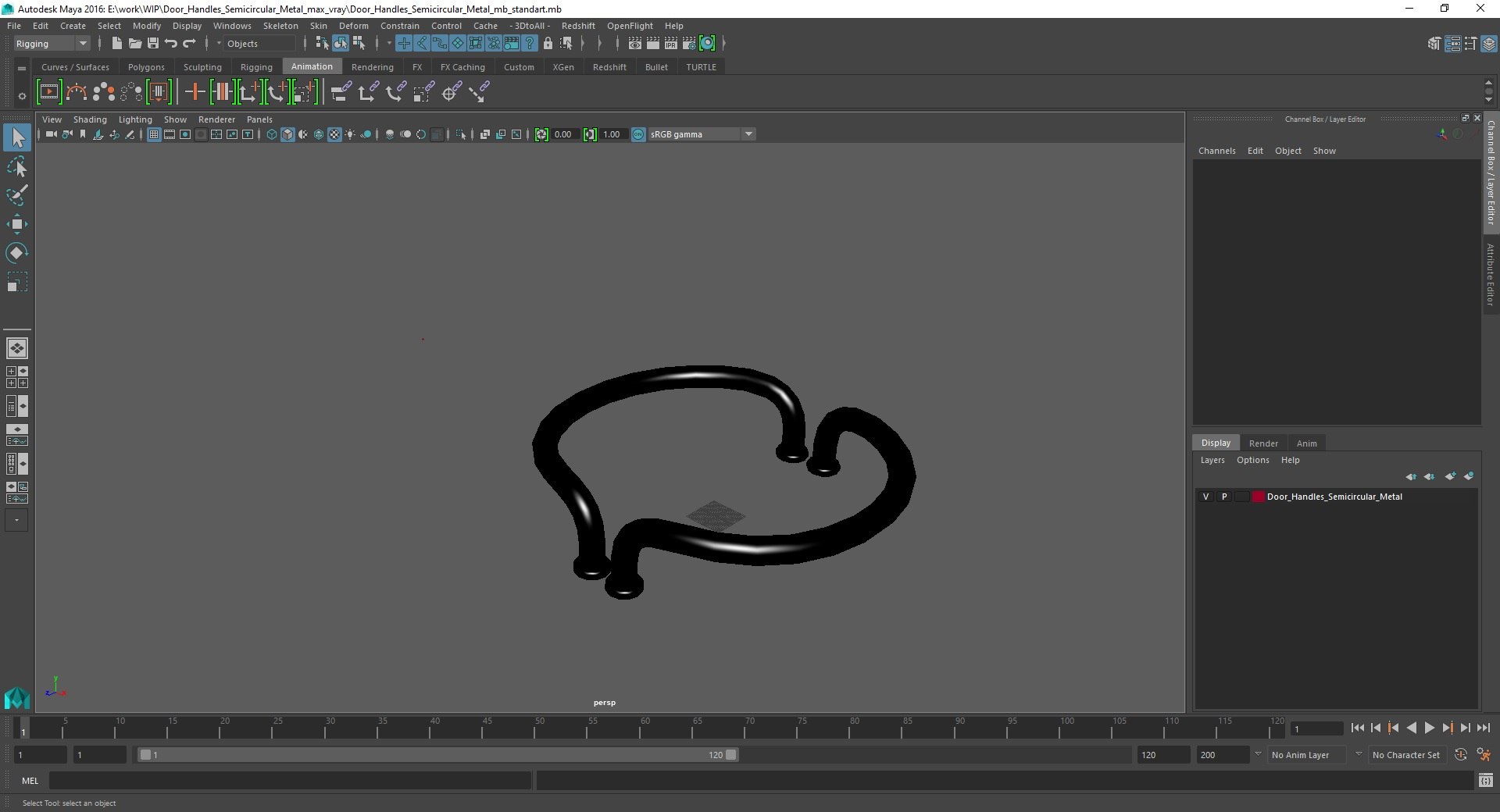The image size is (1500, 812).
Task: Click the IPR render icon
Action: click(671, 44)
